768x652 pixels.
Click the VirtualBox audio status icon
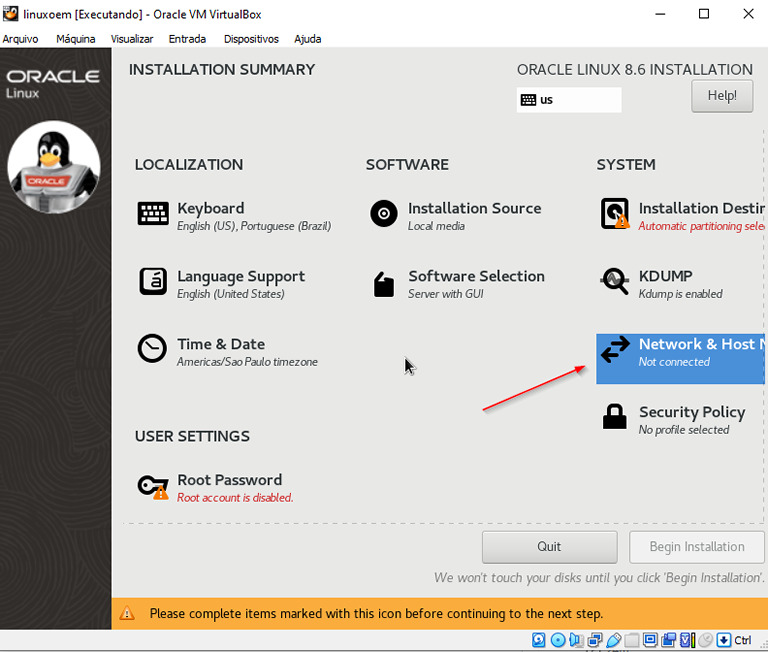pos(576,640)
